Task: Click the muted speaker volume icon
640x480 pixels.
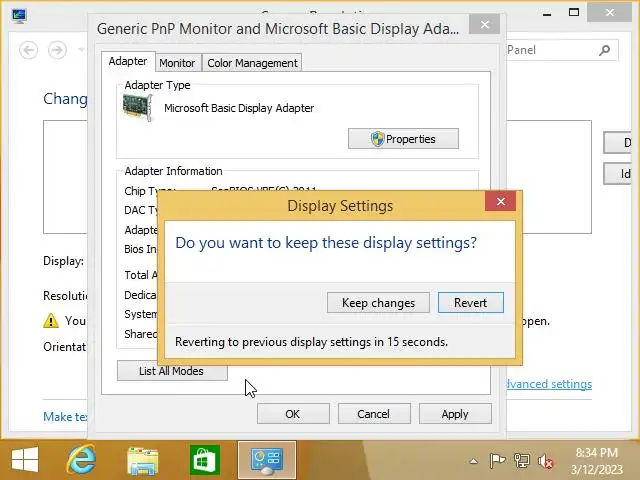Action: [x=546, y=461]
